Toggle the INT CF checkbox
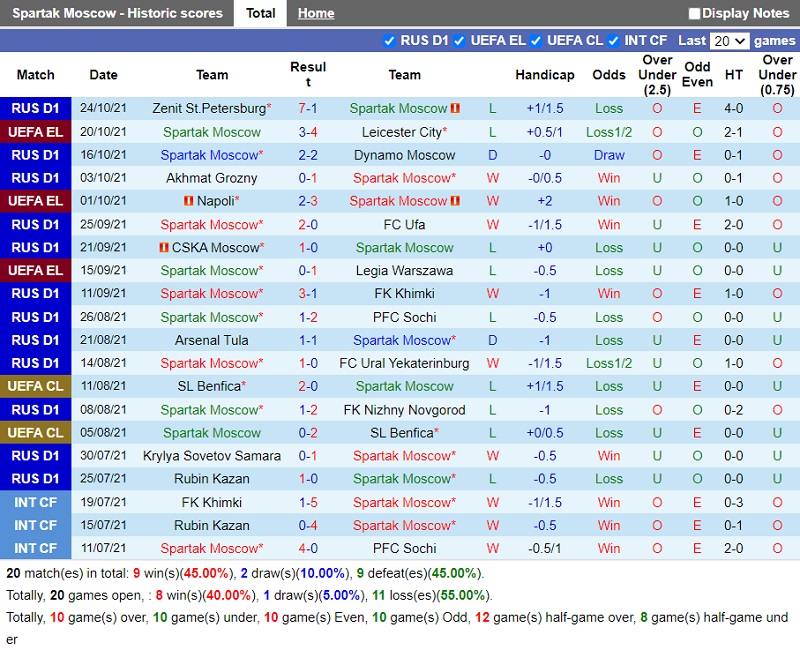 (x=614, y=41)
